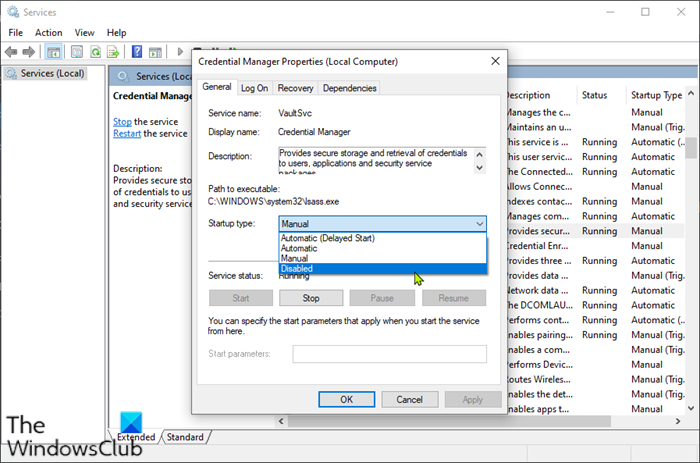Click the Start Service play icon
The width and height of the screenshot is (700, 463).
click(x=180, y=52)
